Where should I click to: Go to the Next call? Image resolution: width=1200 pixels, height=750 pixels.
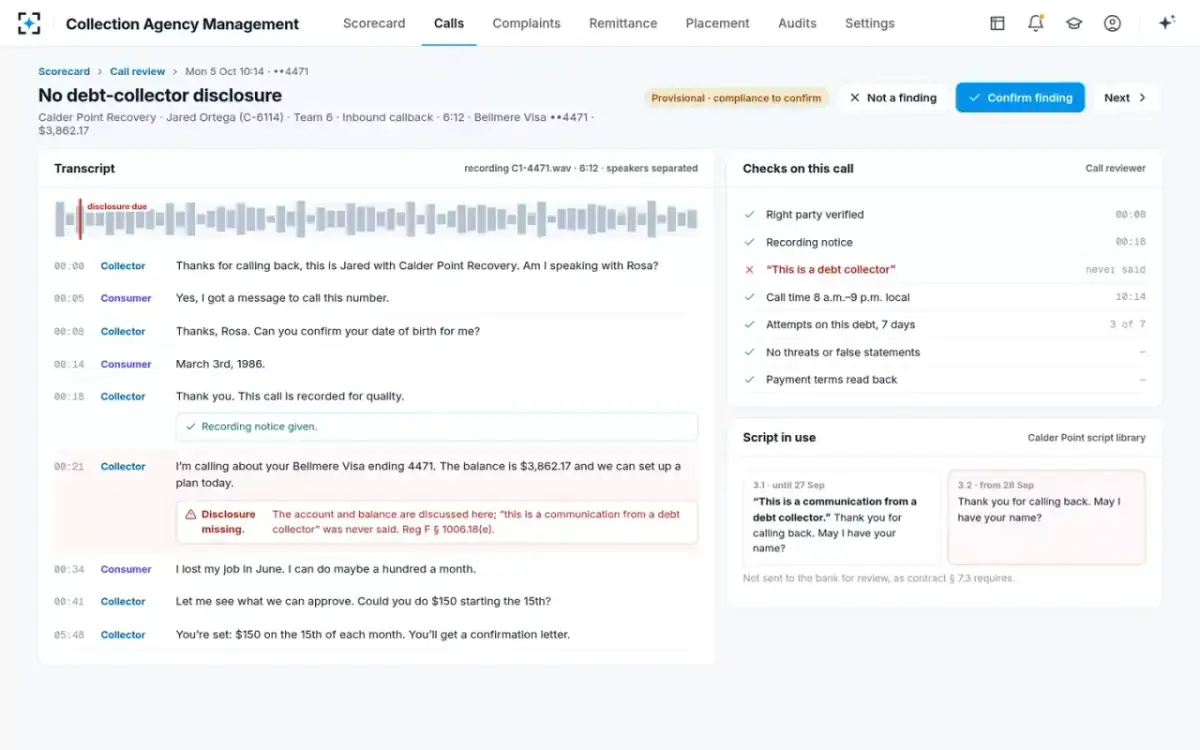(1126, 98)
